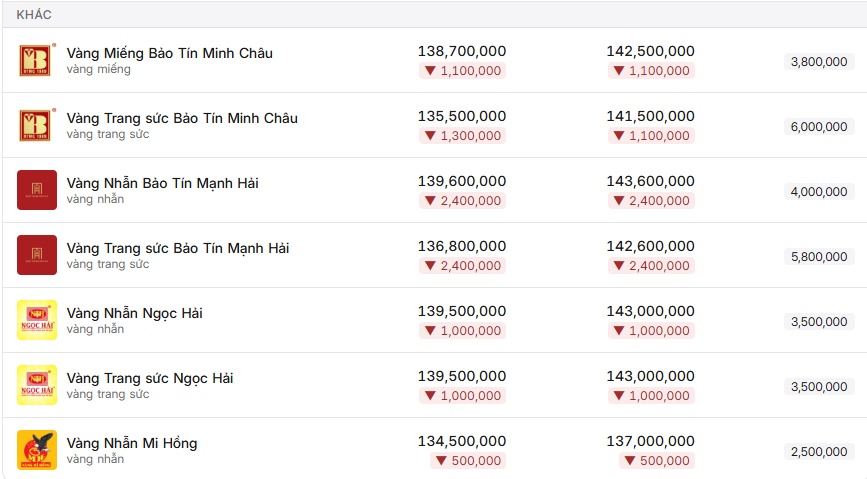Select Vàng Nhẫn Mi Hồng name
Viewport: 867px width, 479px height.
(132, 443)
